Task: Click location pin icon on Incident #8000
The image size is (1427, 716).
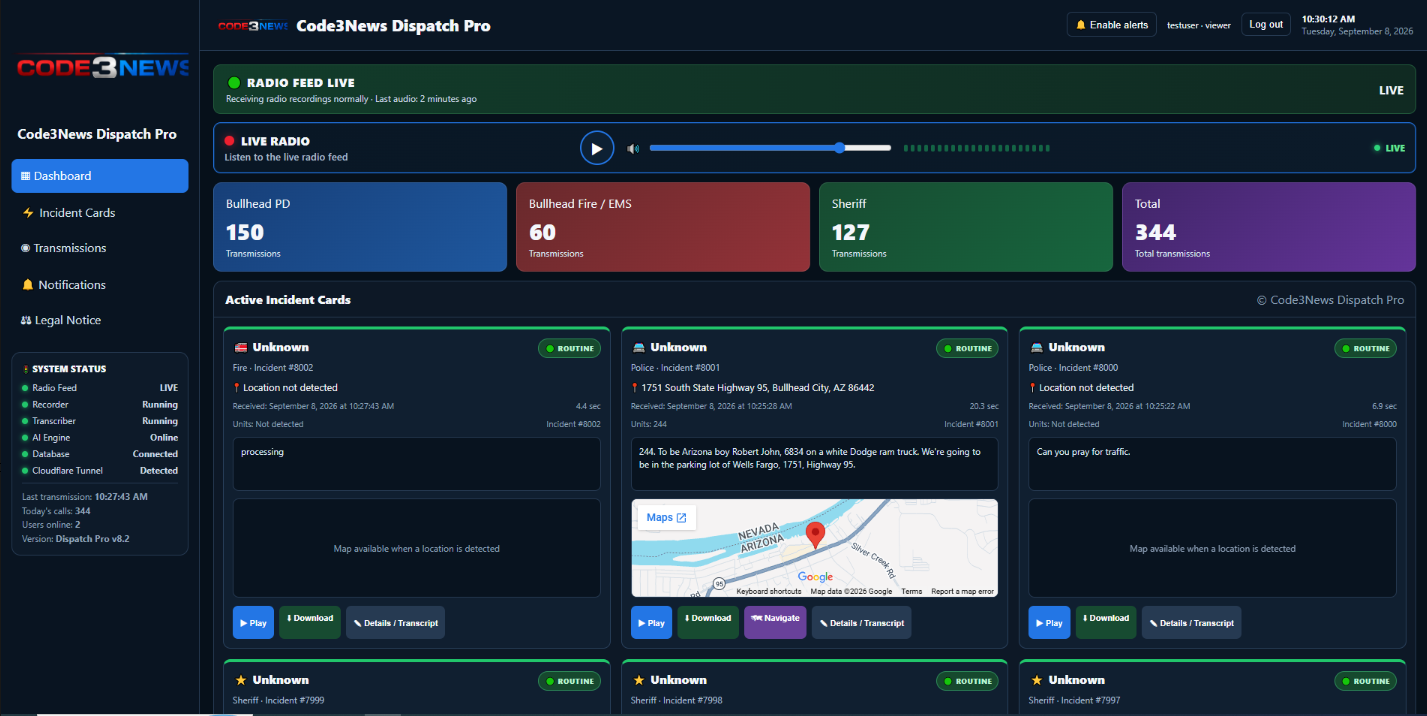Action: coord(1033,388)
